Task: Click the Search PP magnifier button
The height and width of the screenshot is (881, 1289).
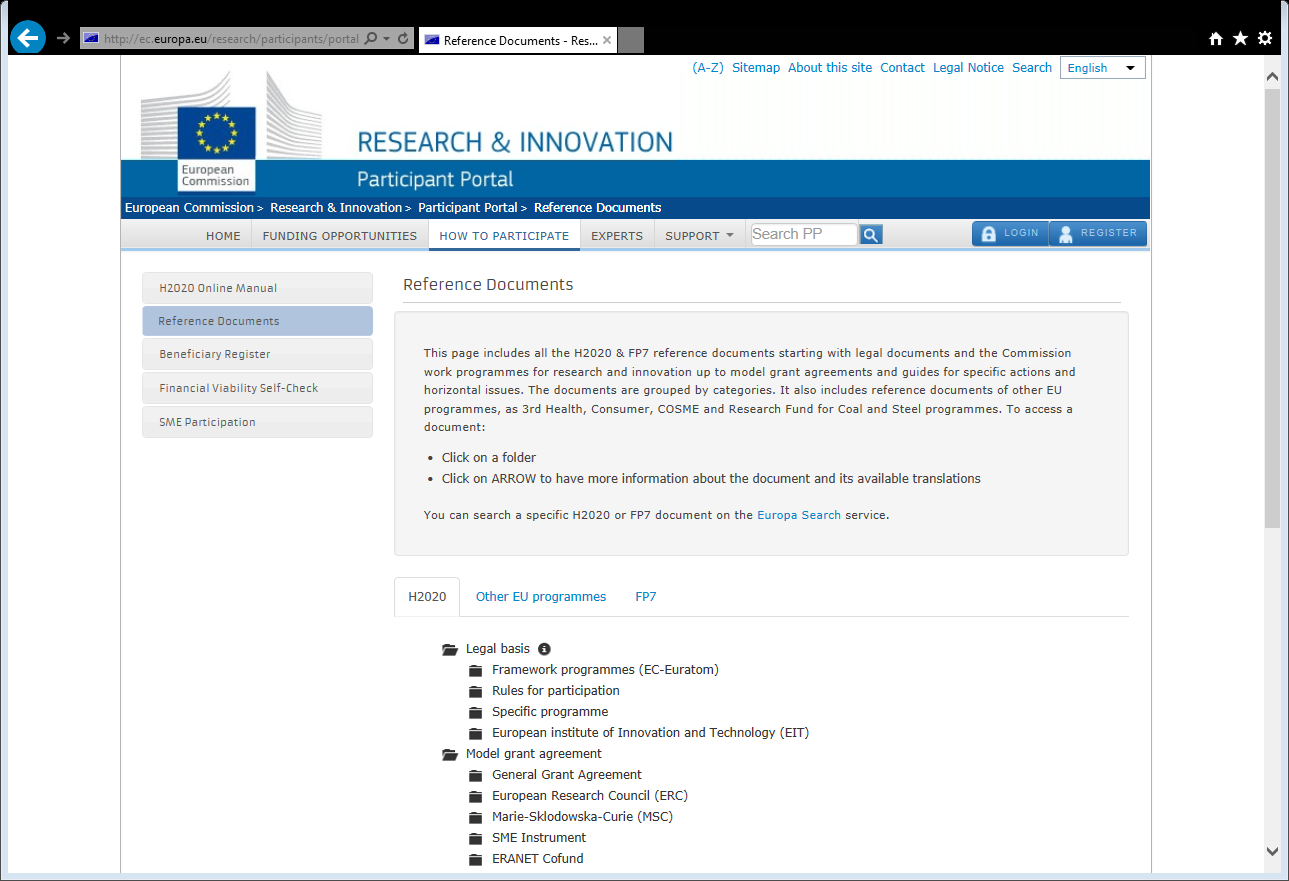Action: (871, 235)
